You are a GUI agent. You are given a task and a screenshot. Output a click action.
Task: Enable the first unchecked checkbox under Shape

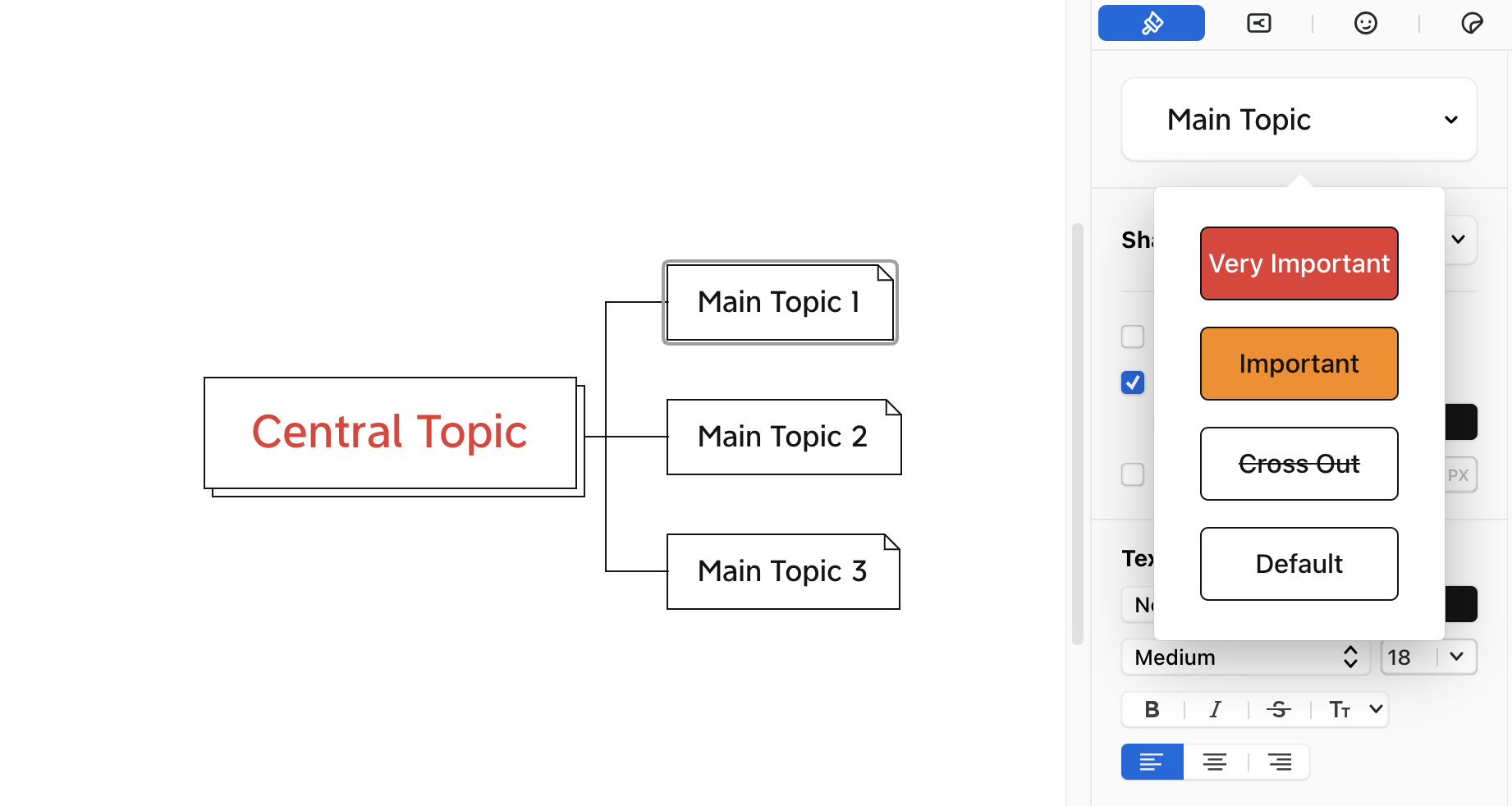[x=1133, y=337]
